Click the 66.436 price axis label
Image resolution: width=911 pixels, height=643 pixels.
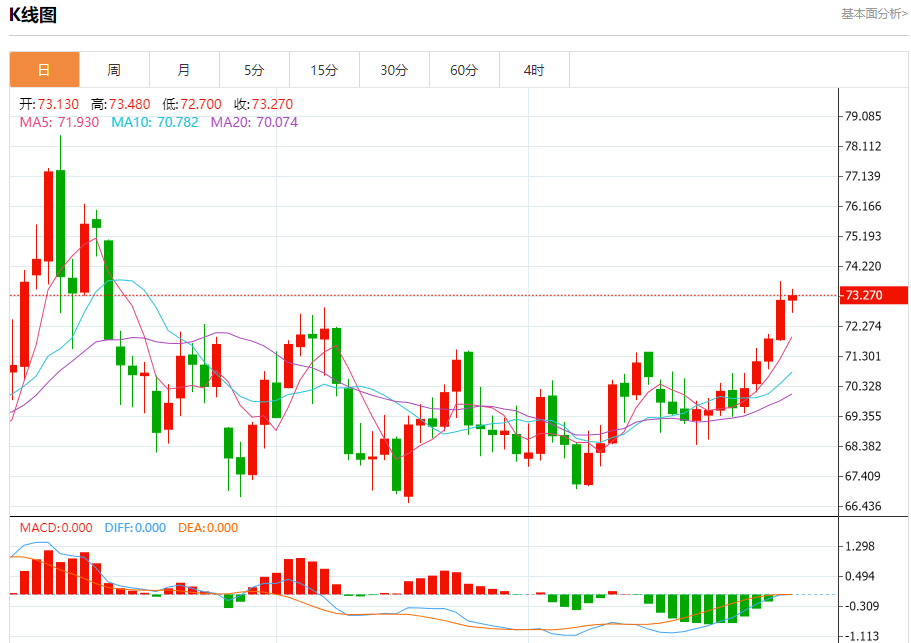[863, 507]
